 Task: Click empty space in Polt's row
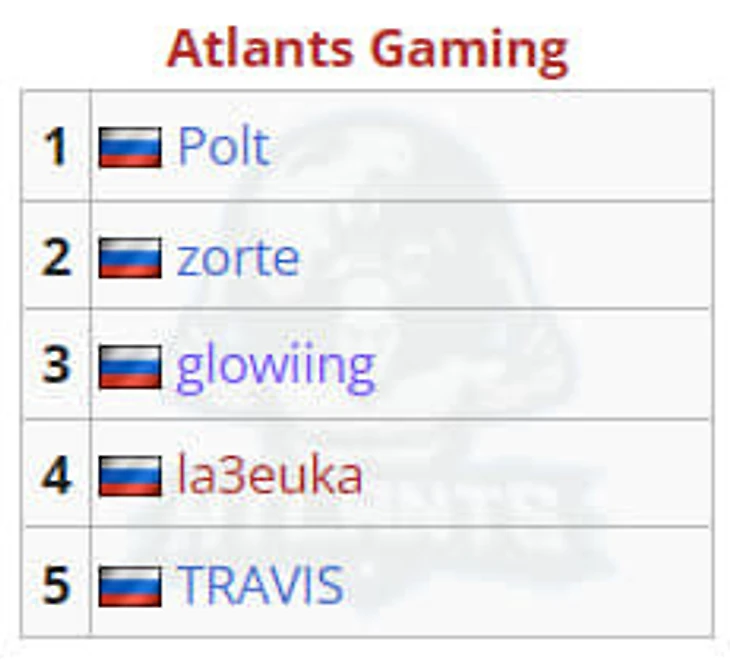click(489, 147)
